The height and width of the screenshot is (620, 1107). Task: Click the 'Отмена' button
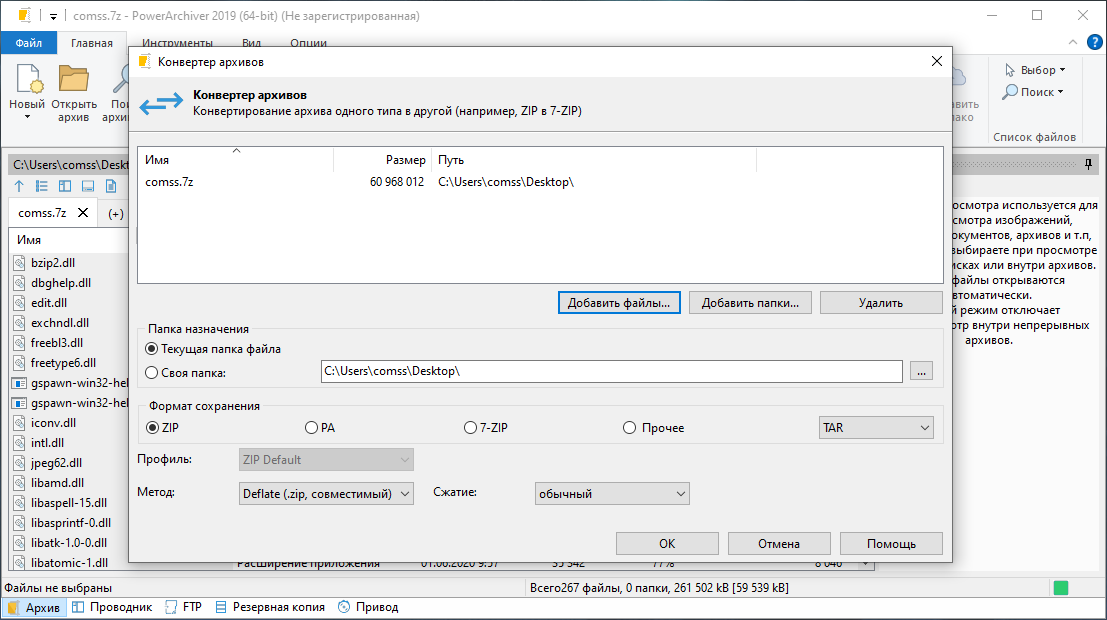tap(779, 544)
